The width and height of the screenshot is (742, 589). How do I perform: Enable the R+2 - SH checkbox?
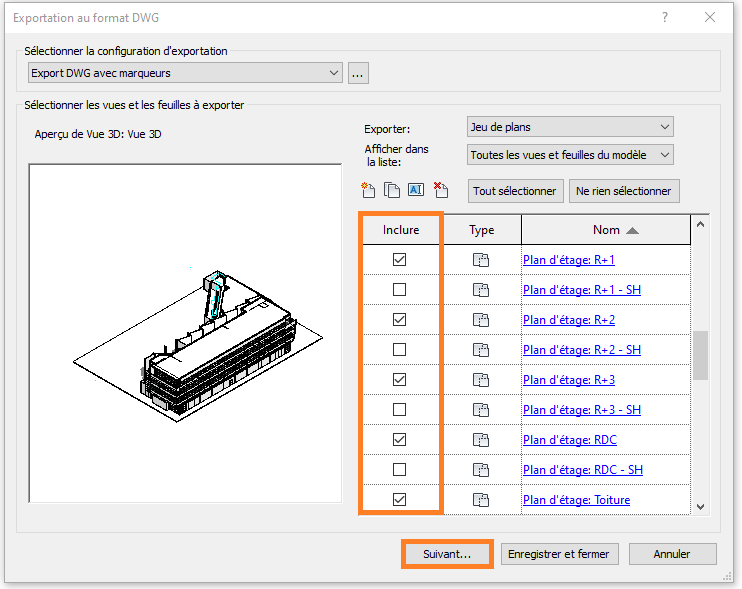400,350
